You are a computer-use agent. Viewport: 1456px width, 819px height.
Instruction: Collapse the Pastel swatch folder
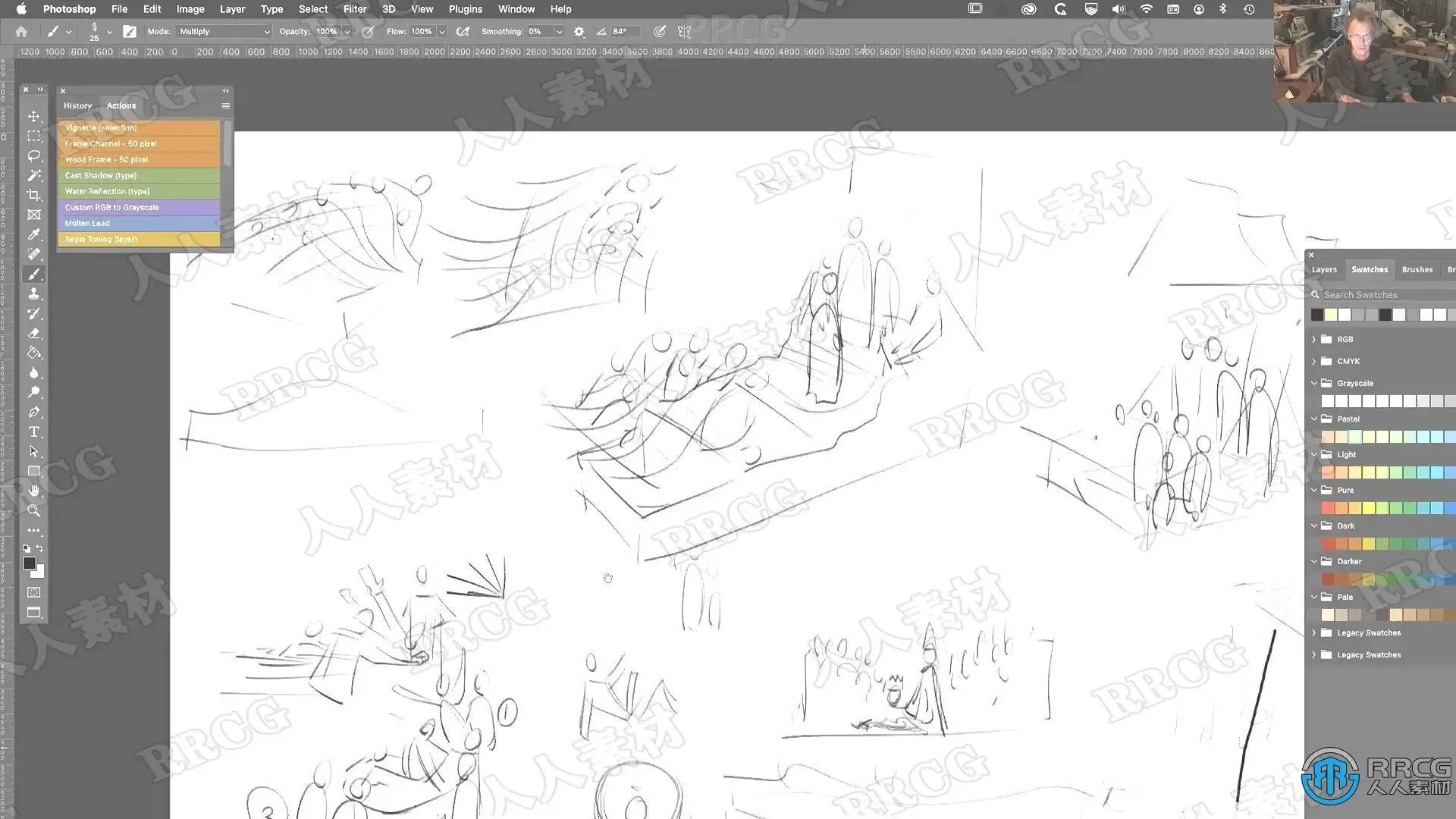[x=1314, y=419]
